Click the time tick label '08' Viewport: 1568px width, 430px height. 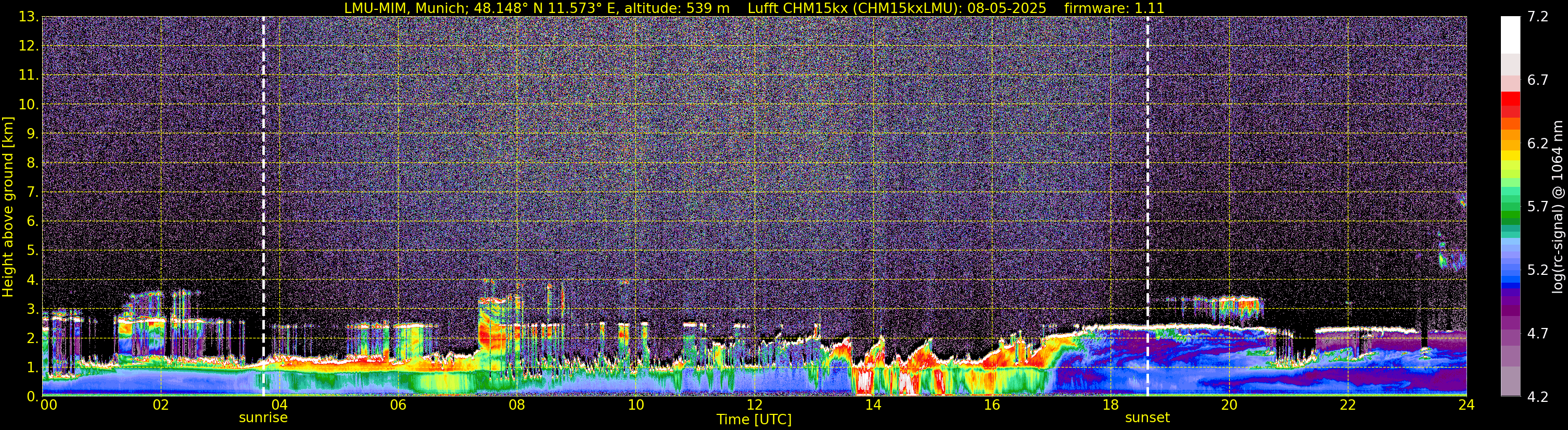[x=517, y=405]
